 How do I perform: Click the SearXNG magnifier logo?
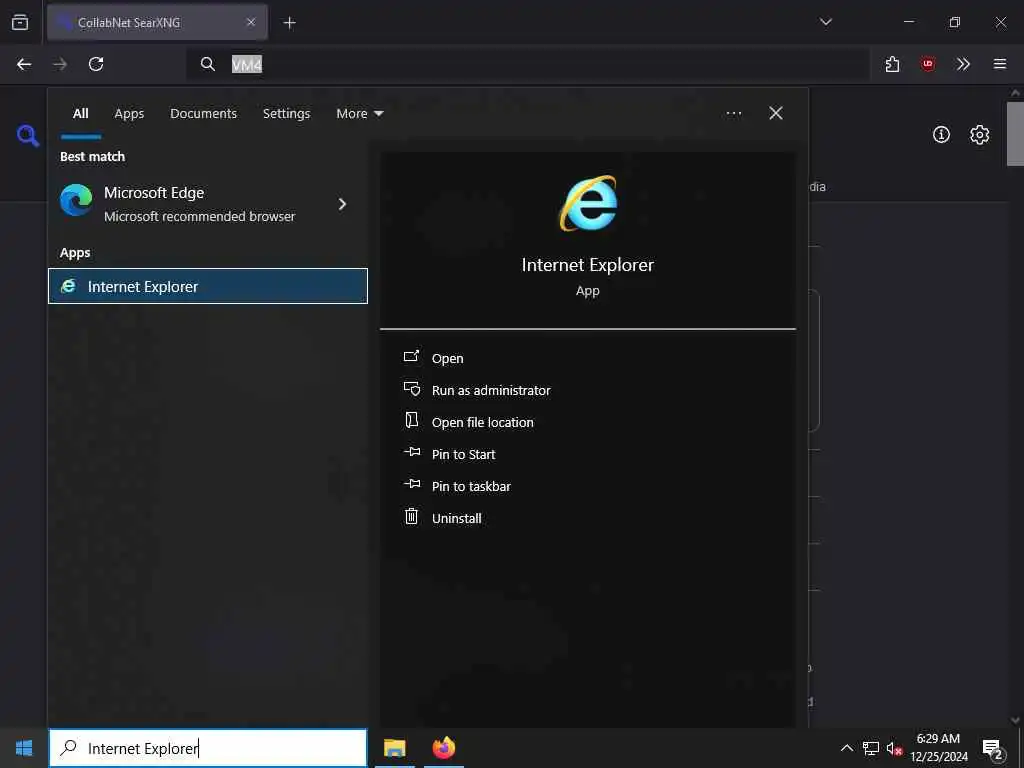[27, 136]
